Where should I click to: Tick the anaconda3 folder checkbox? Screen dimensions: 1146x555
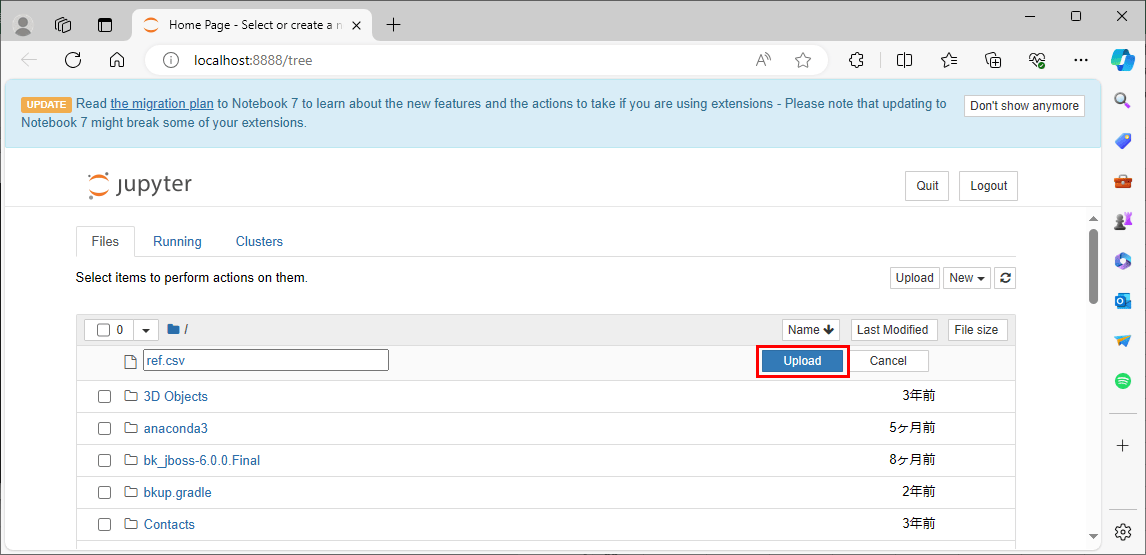104,429
